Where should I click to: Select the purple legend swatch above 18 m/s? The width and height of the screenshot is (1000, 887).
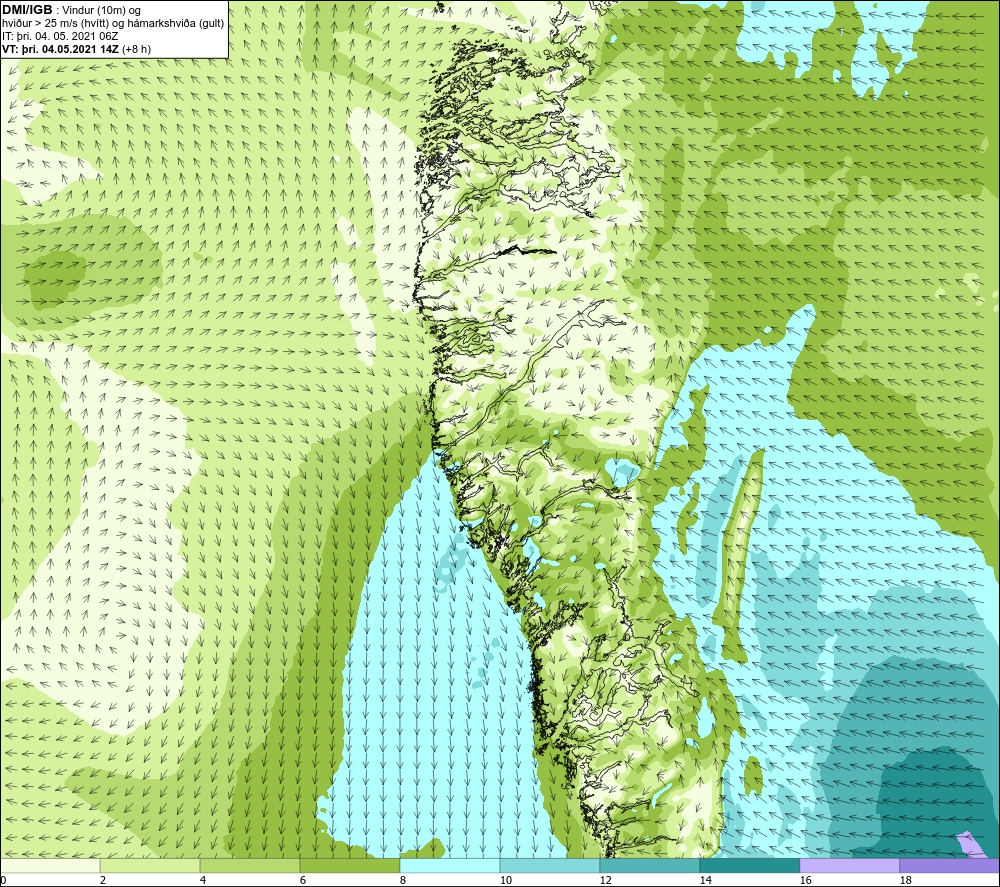click(950, 865)
